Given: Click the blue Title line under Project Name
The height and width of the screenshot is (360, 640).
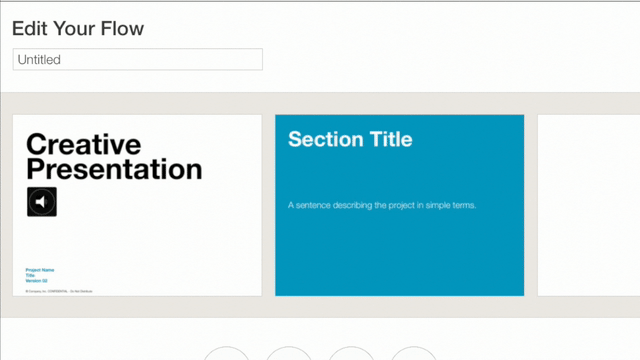Looking at the screenshot, I should [x=30, y=276].
